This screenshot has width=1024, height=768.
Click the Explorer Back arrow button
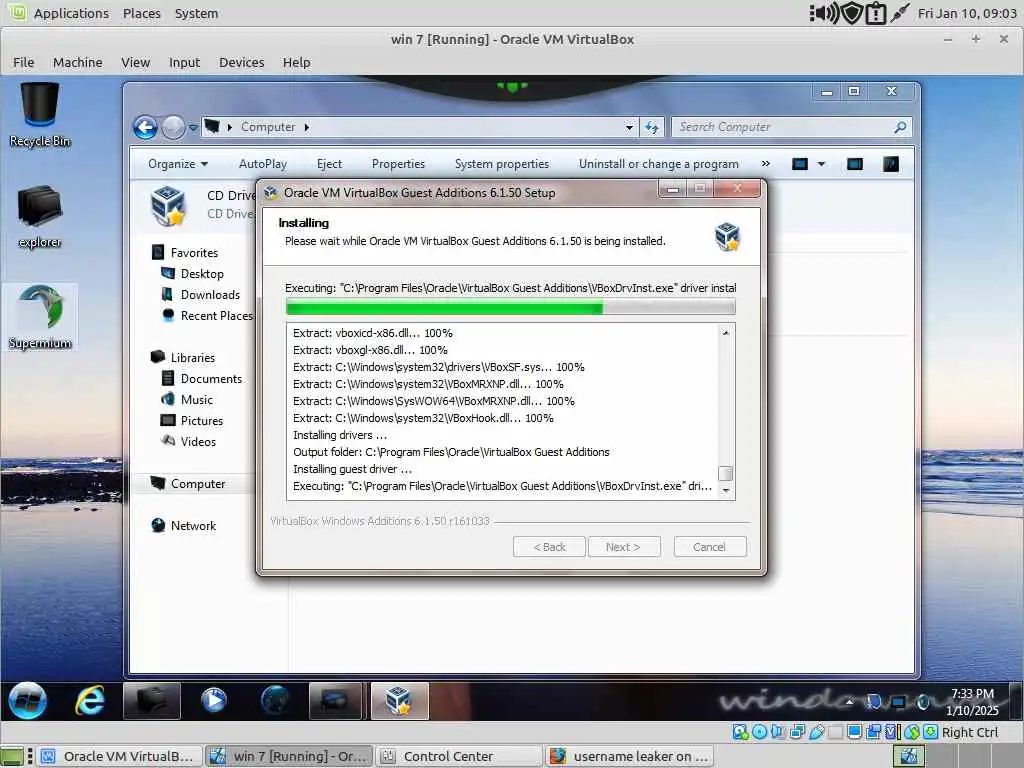pyautogui.click(x=145, y=127)
